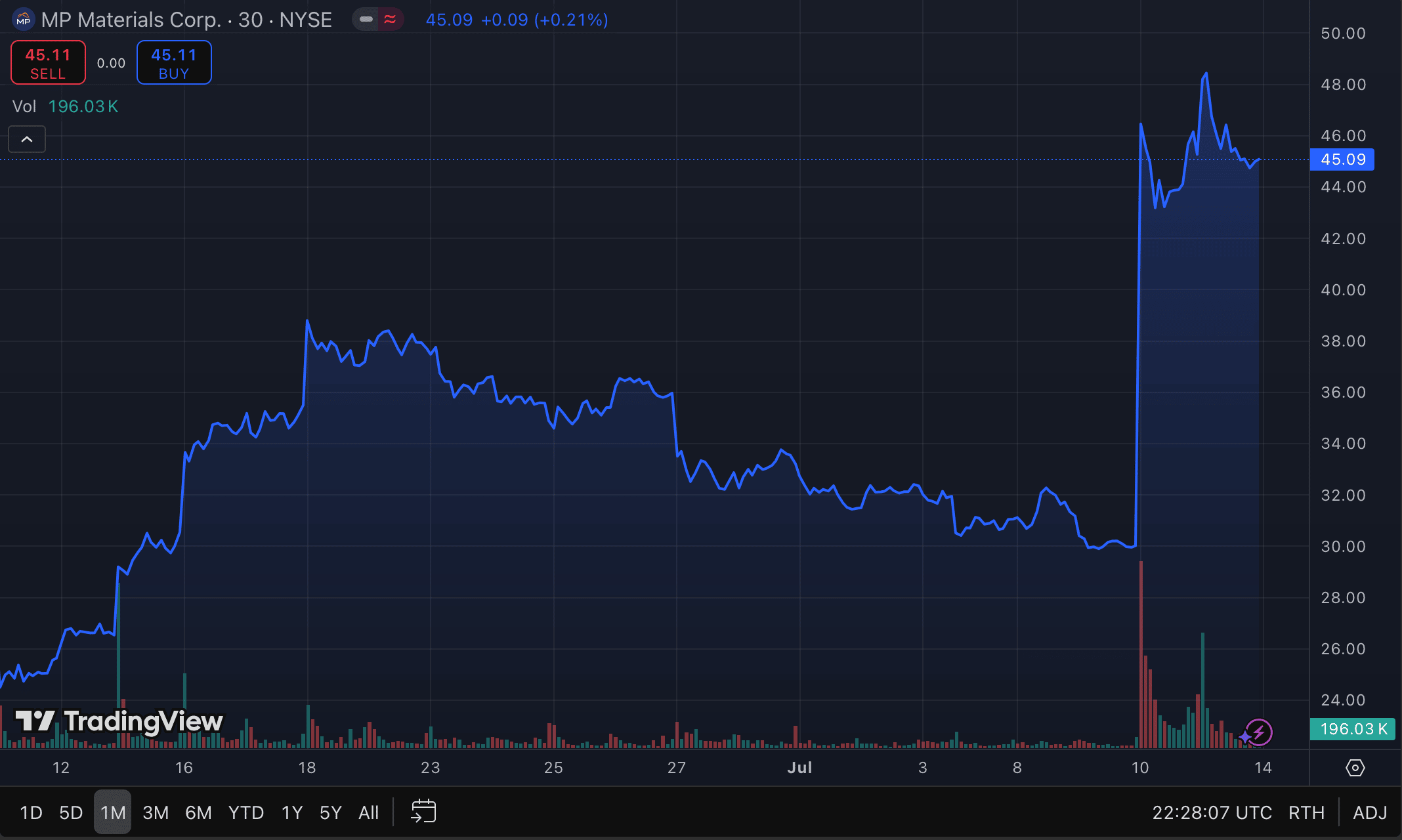
Task: Select the YTD time range
Action: [x=246, y=812]
